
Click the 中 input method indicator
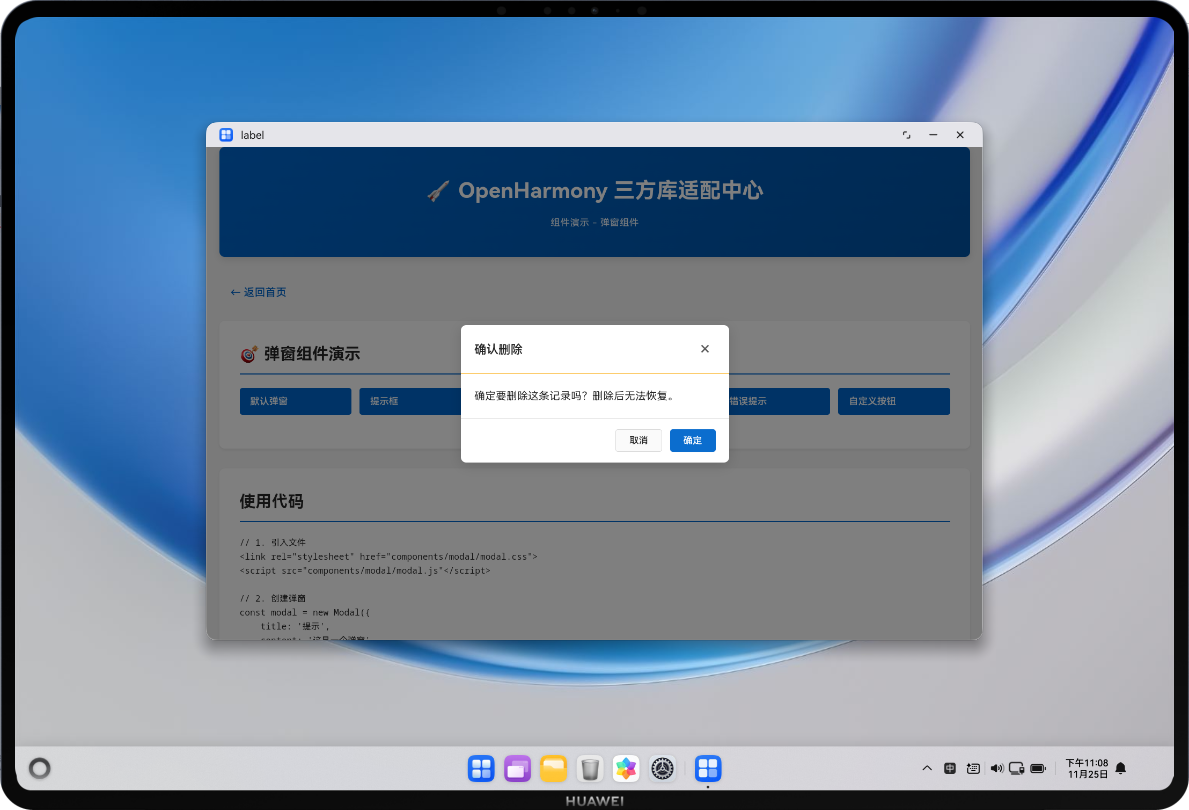click(x=949, y=768)
